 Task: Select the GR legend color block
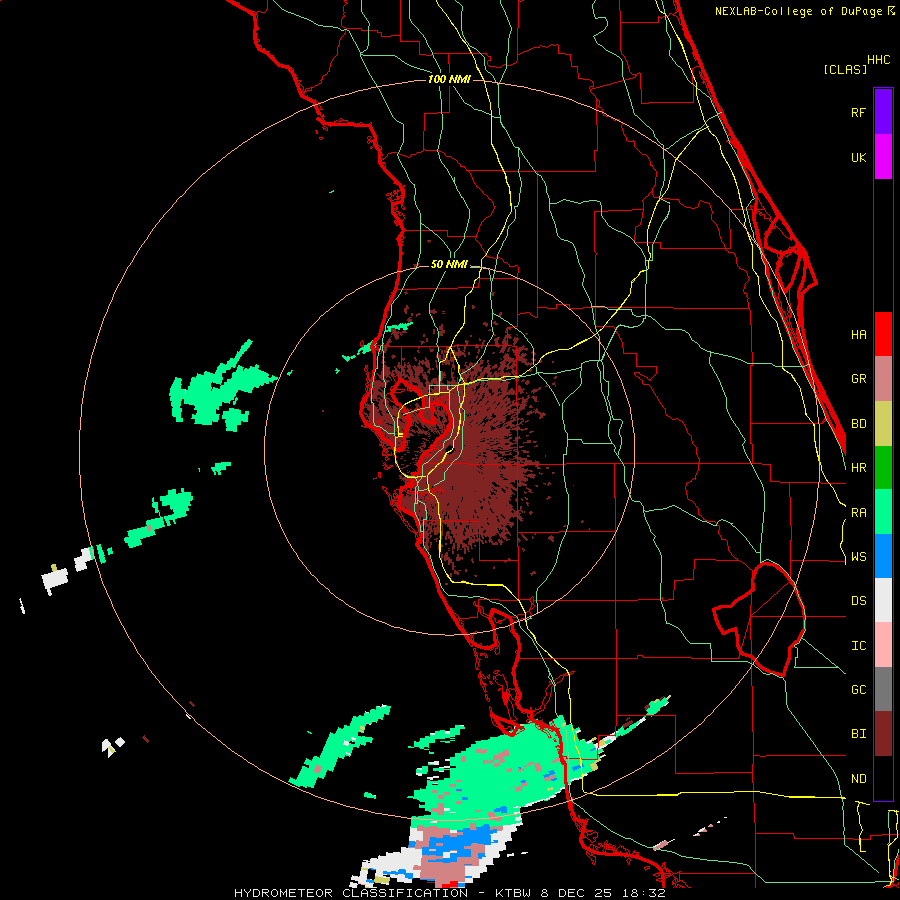click(883, 379)
